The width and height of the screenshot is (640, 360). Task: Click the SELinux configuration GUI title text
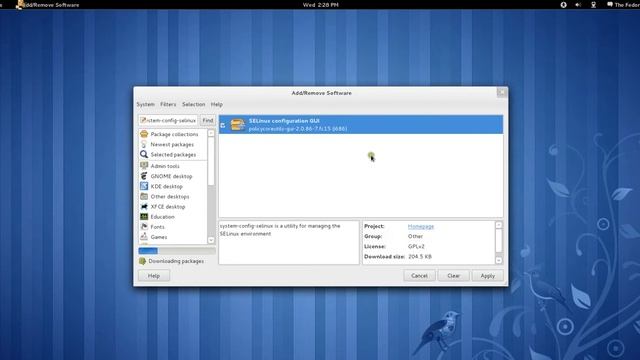pyautogui.click(x=284, y=121)
